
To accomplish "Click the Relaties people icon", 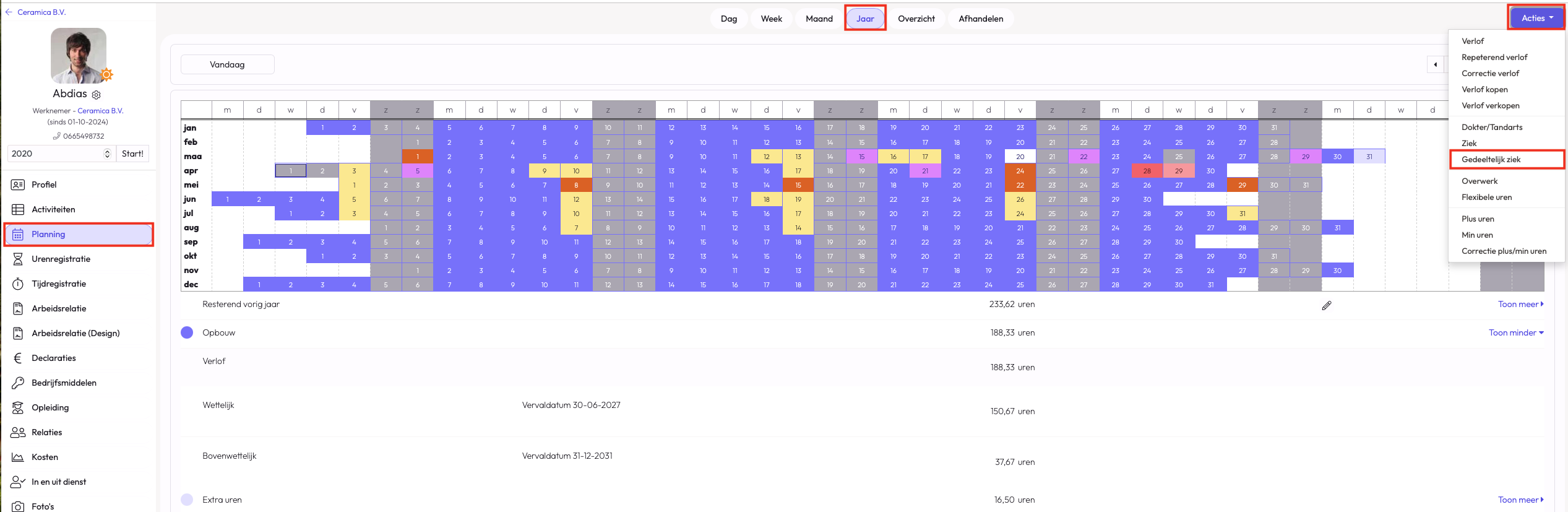I will click(18, 432).
